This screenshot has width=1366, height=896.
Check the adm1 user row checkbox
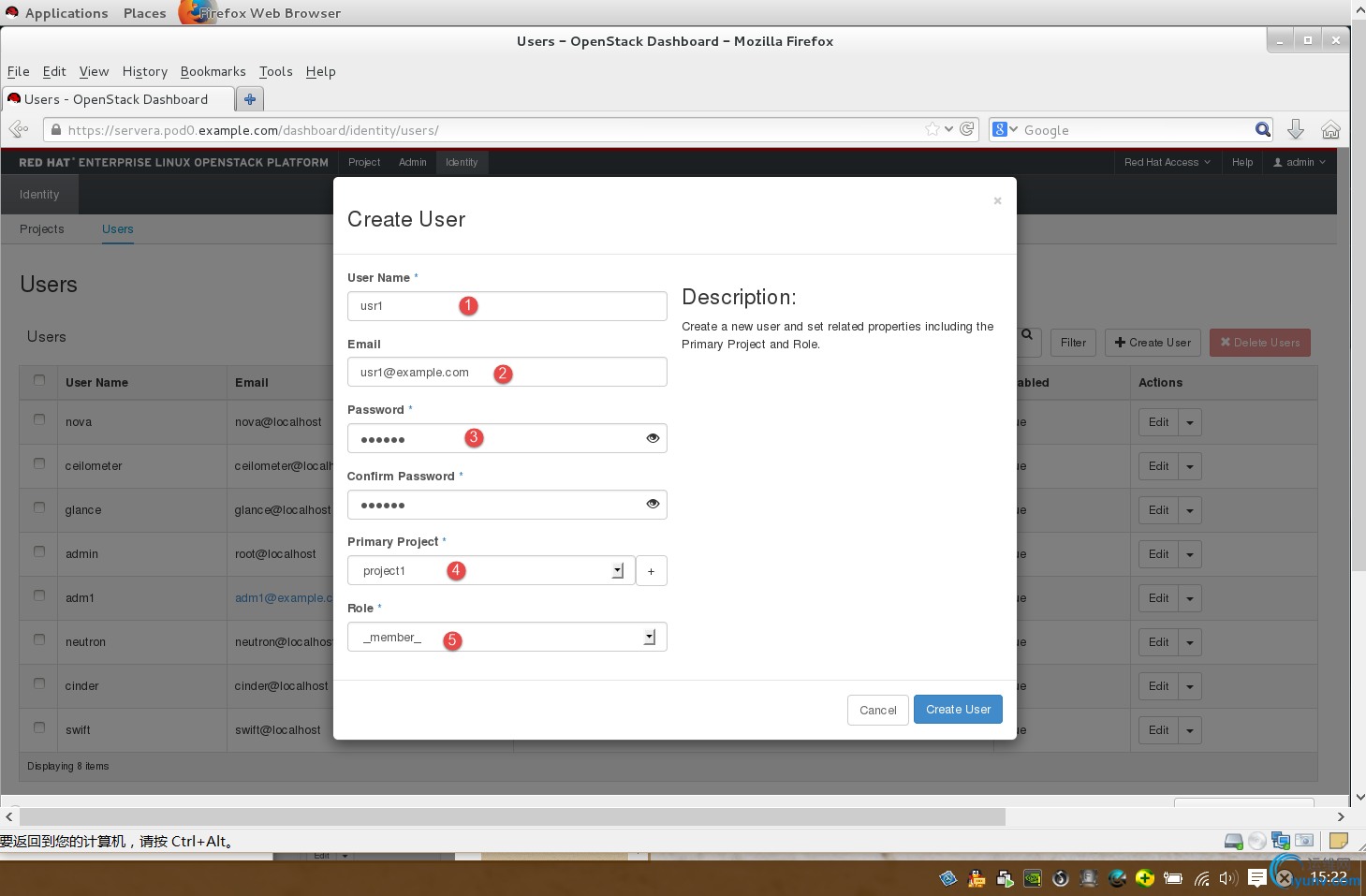tap(39, 595)
